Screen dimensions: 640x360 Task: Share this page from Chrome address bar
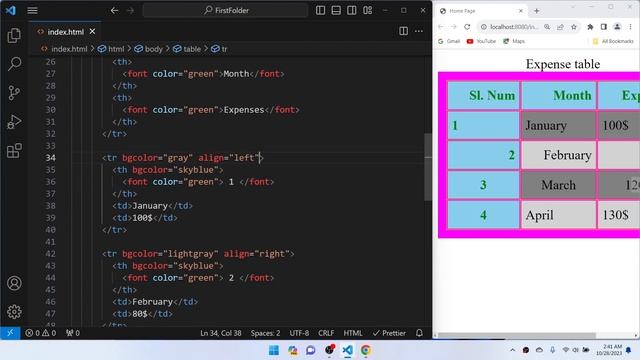[560, 27]
